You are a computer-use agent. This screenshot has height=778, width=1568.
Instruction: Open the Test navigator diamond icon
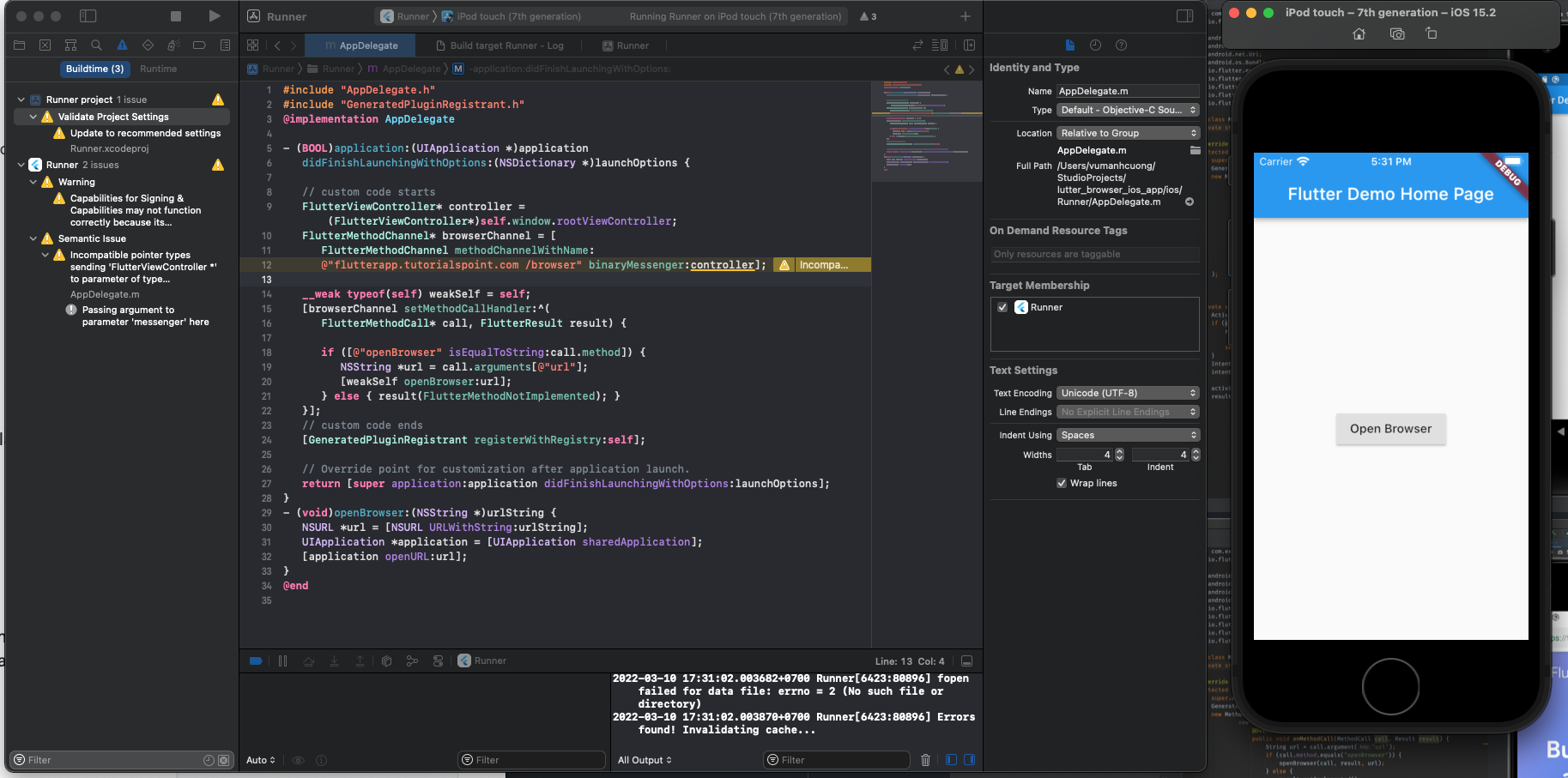[148, 45]
